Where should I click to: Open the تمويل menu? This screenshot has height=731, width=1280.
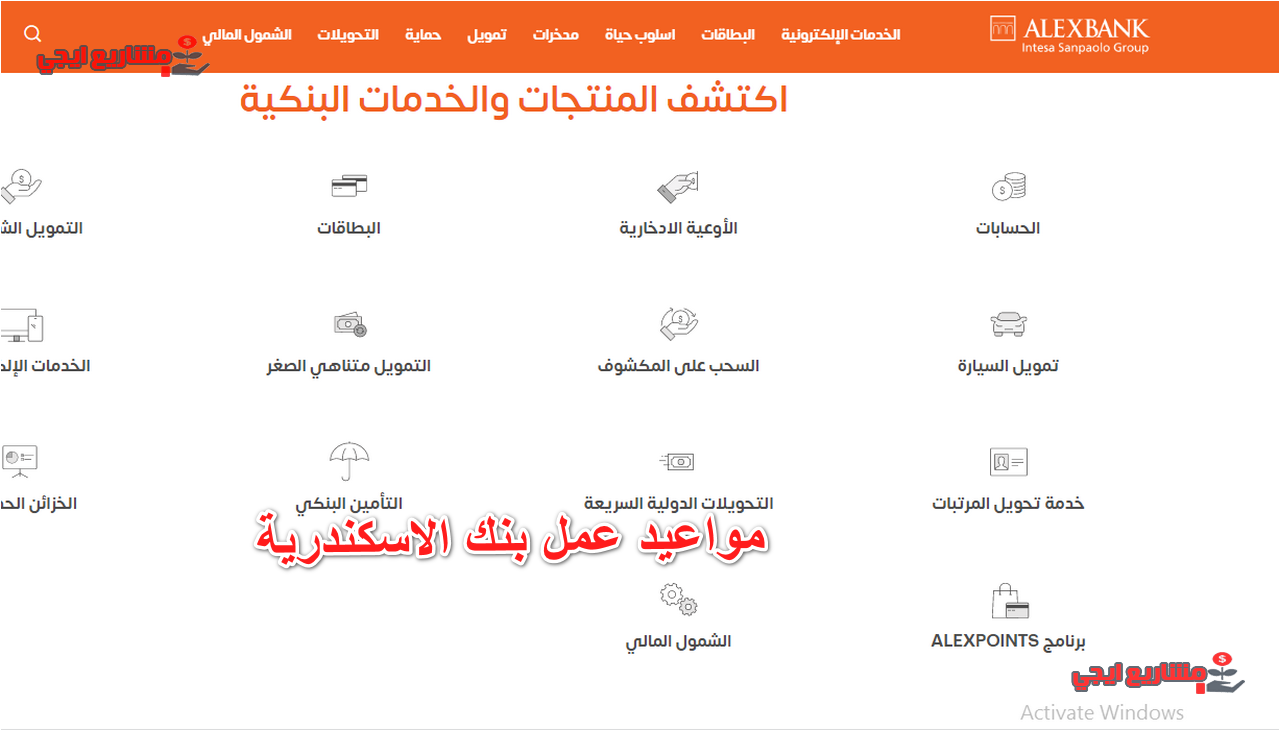click(x=487, y=34)
